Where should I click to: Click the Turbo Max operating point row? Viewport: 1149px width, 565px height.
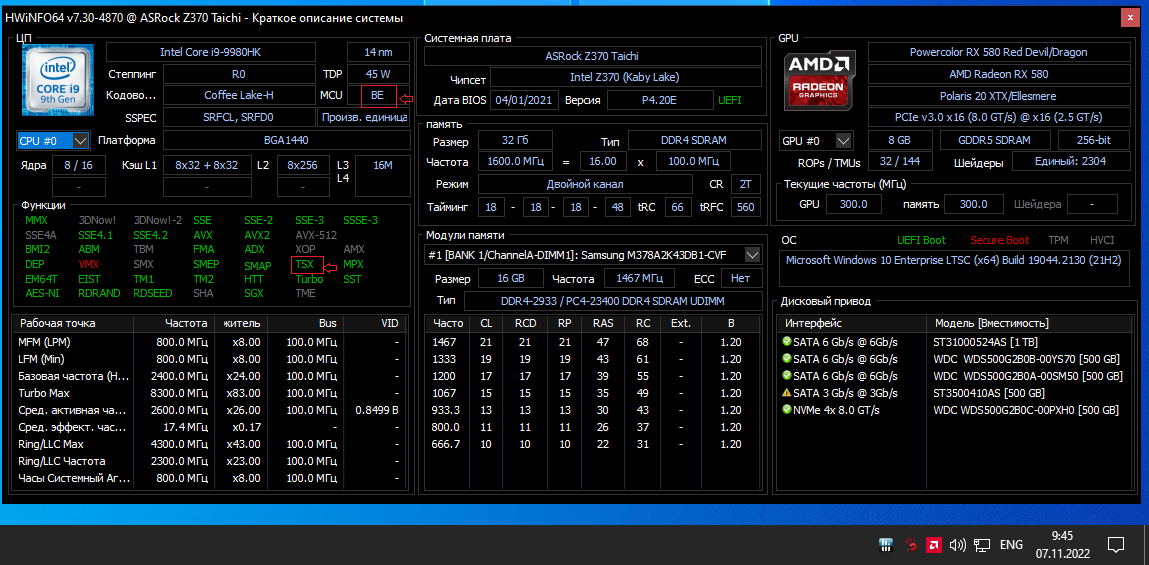209,393
